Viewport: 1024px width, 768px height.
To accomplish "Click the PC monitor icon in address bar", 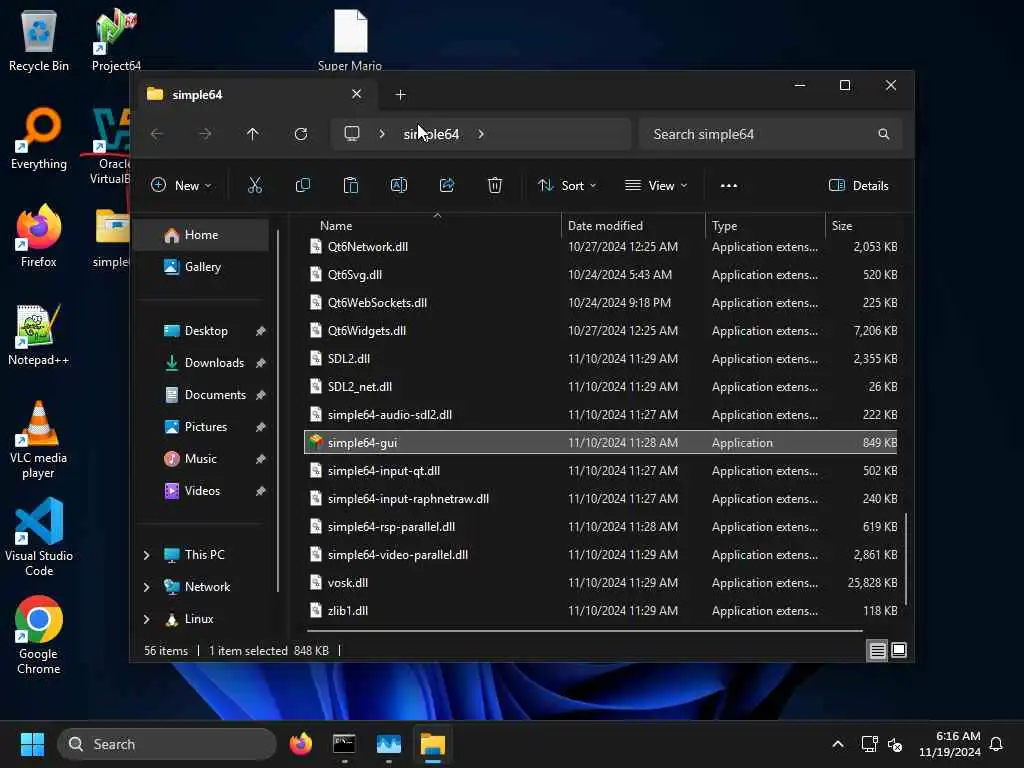I will point(352,134).
